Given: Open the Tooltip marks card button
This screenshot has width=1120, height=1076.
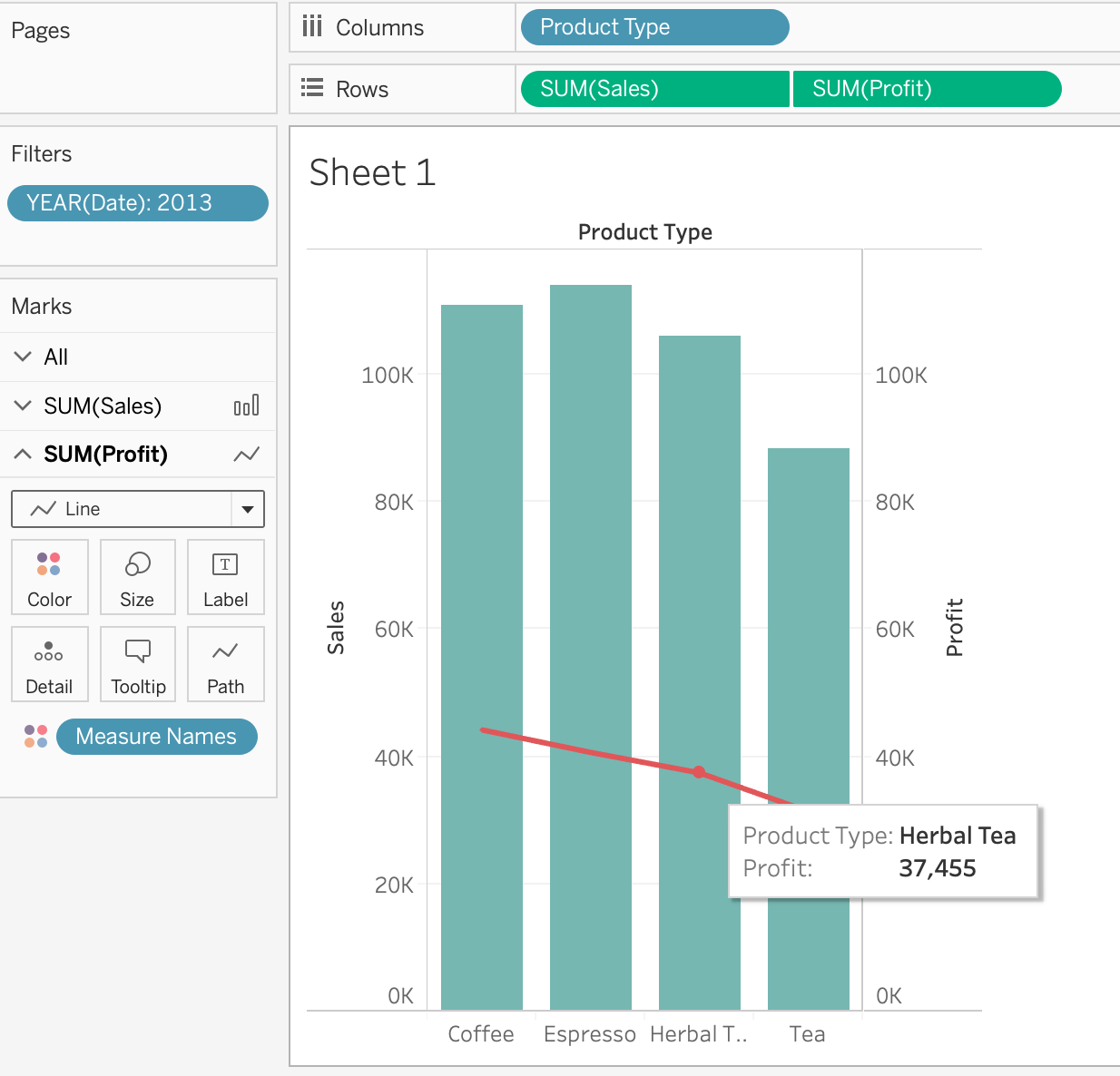Looking at the screenshot, I should click(138, 664).
